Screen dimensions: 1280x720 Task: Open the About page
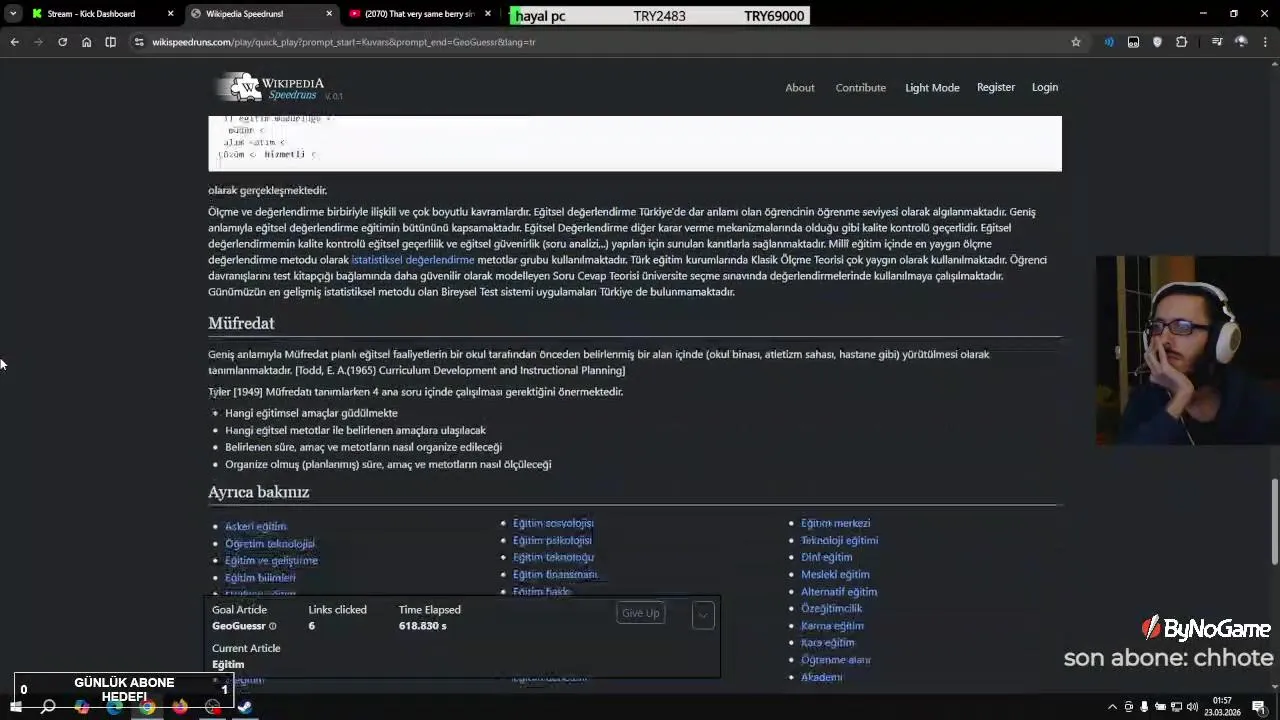[x=800, y=88]
